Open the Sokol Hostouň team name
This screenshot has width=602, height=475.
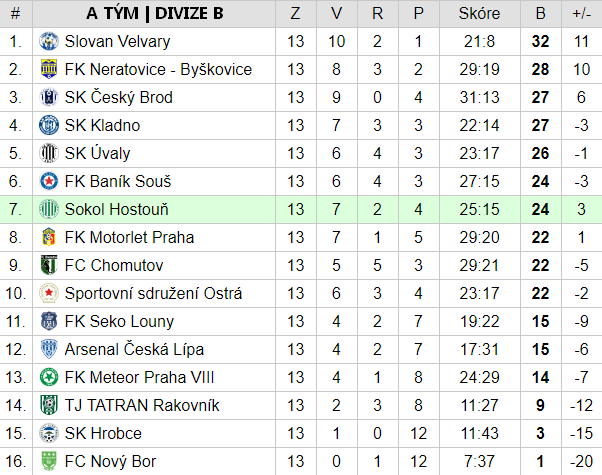click(117, 210)
